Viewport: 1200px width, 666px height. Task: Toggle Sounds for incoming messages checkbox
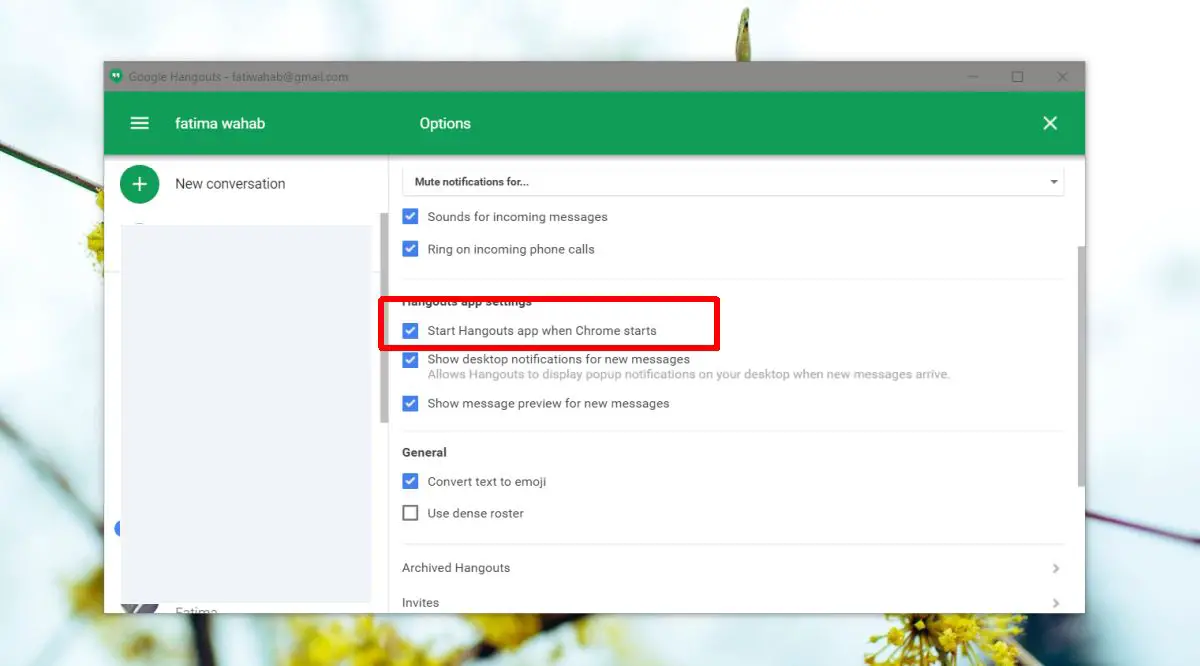click(410, 216)
